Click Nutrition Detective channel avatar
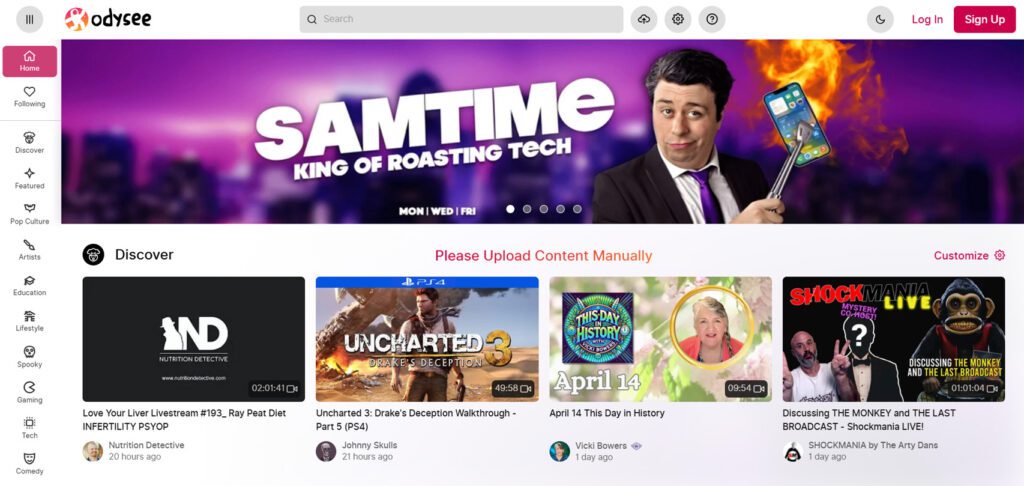1024x486 pixels. coord(93,451)
